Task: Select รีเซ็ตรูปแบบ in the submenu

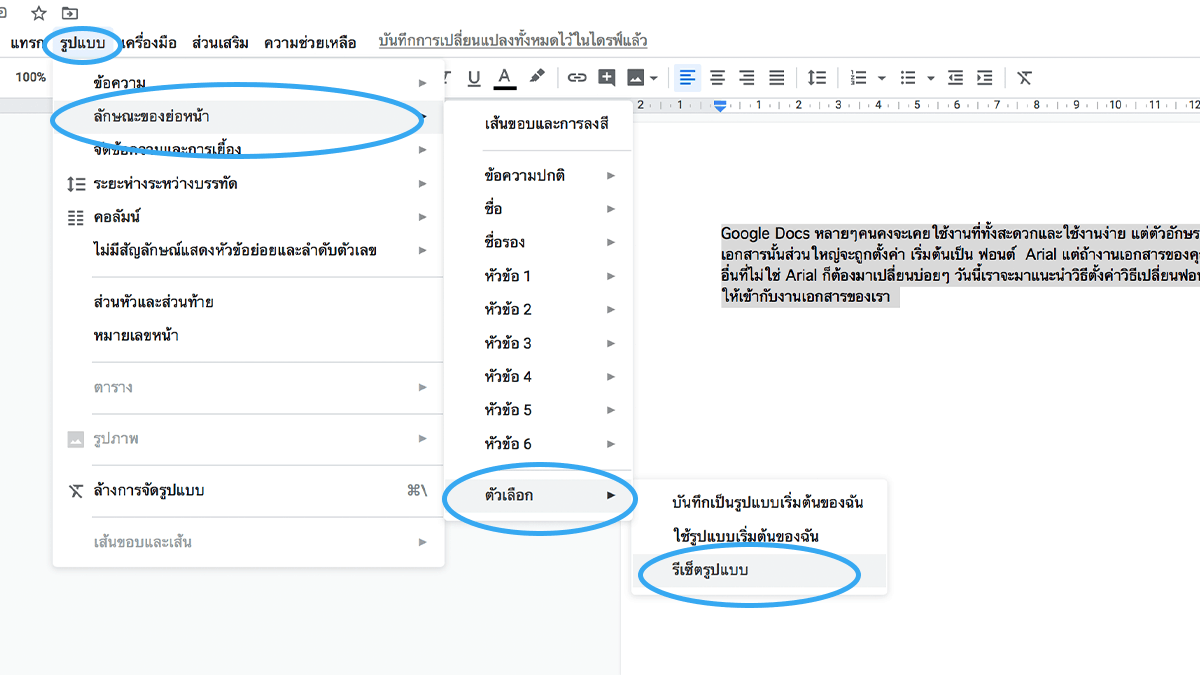Action: pyautogui.click(x=710, y=570)
